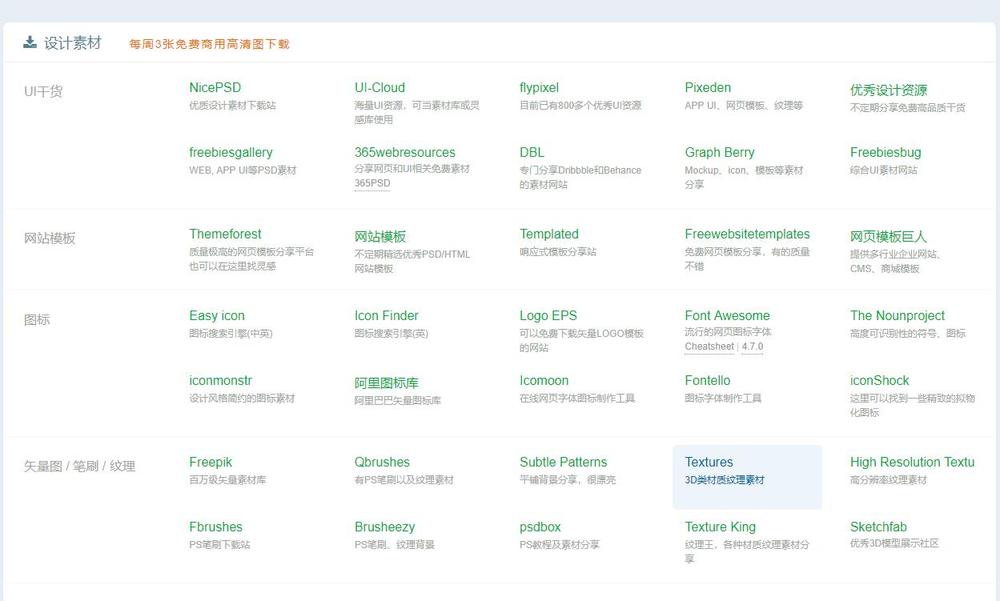Open the 365webresources link
Image resolution: width=1000 pixels, height=601 pixels.
point(405,152)
